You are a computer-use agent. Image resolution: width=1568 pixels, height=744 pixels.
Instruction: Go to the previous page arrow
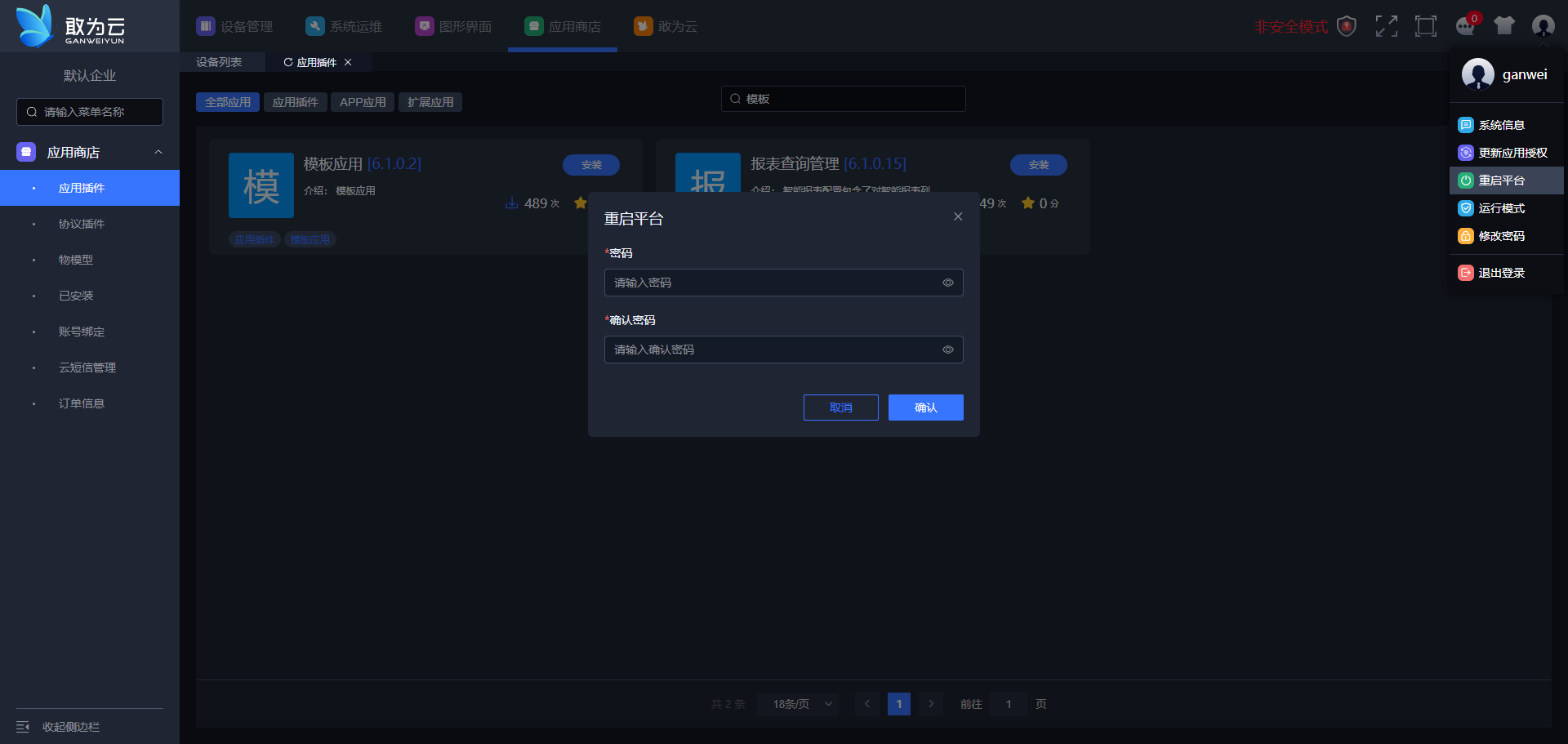click(x=866, y=704)
